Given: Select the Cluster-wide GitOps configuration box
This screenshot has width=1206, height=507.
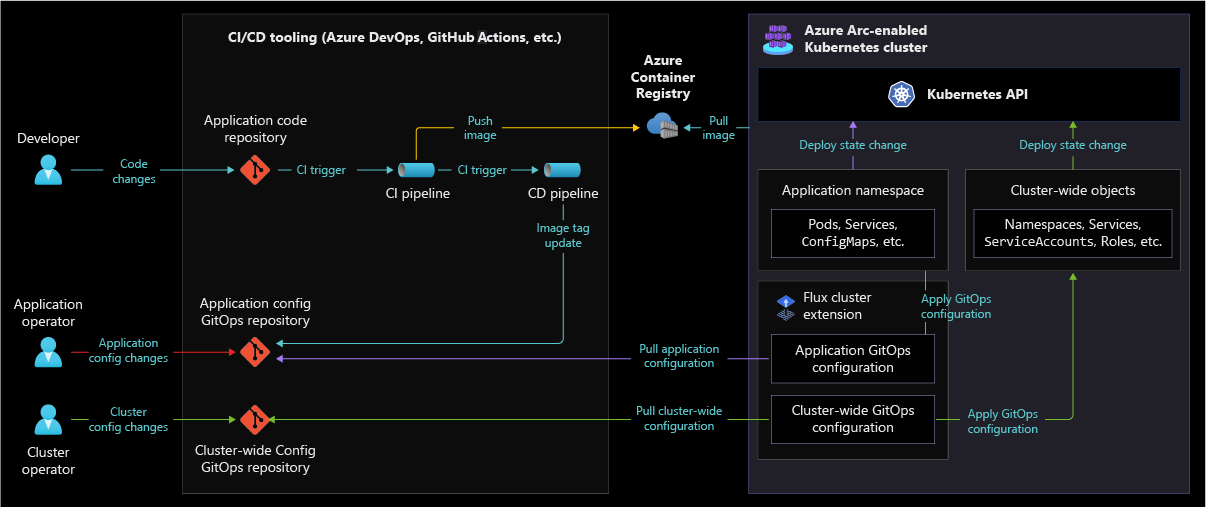Looking at the screenshot, I should [853, 419].
